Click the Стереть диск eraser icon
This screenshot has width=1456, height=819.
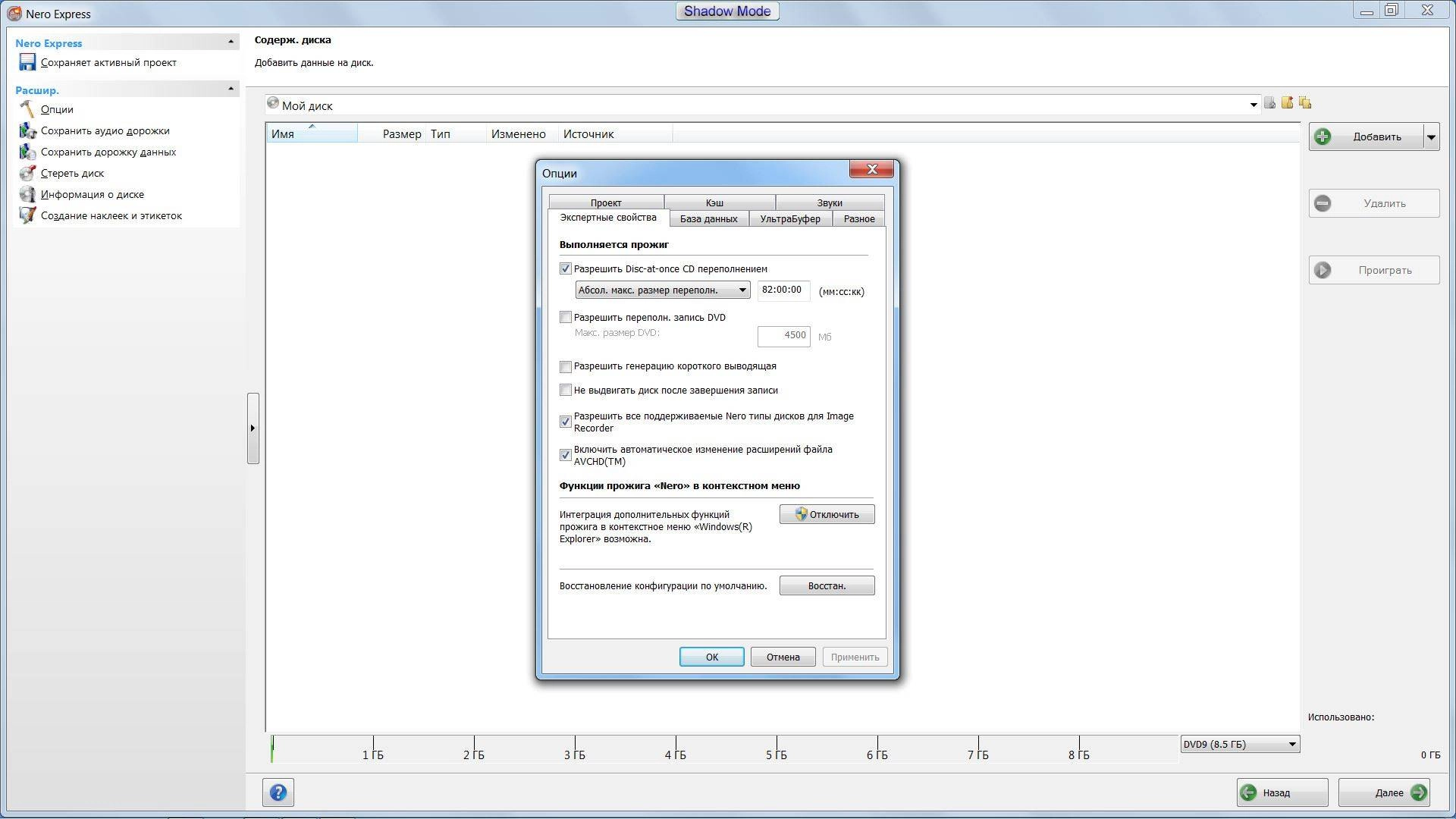[x=27, y=173]
